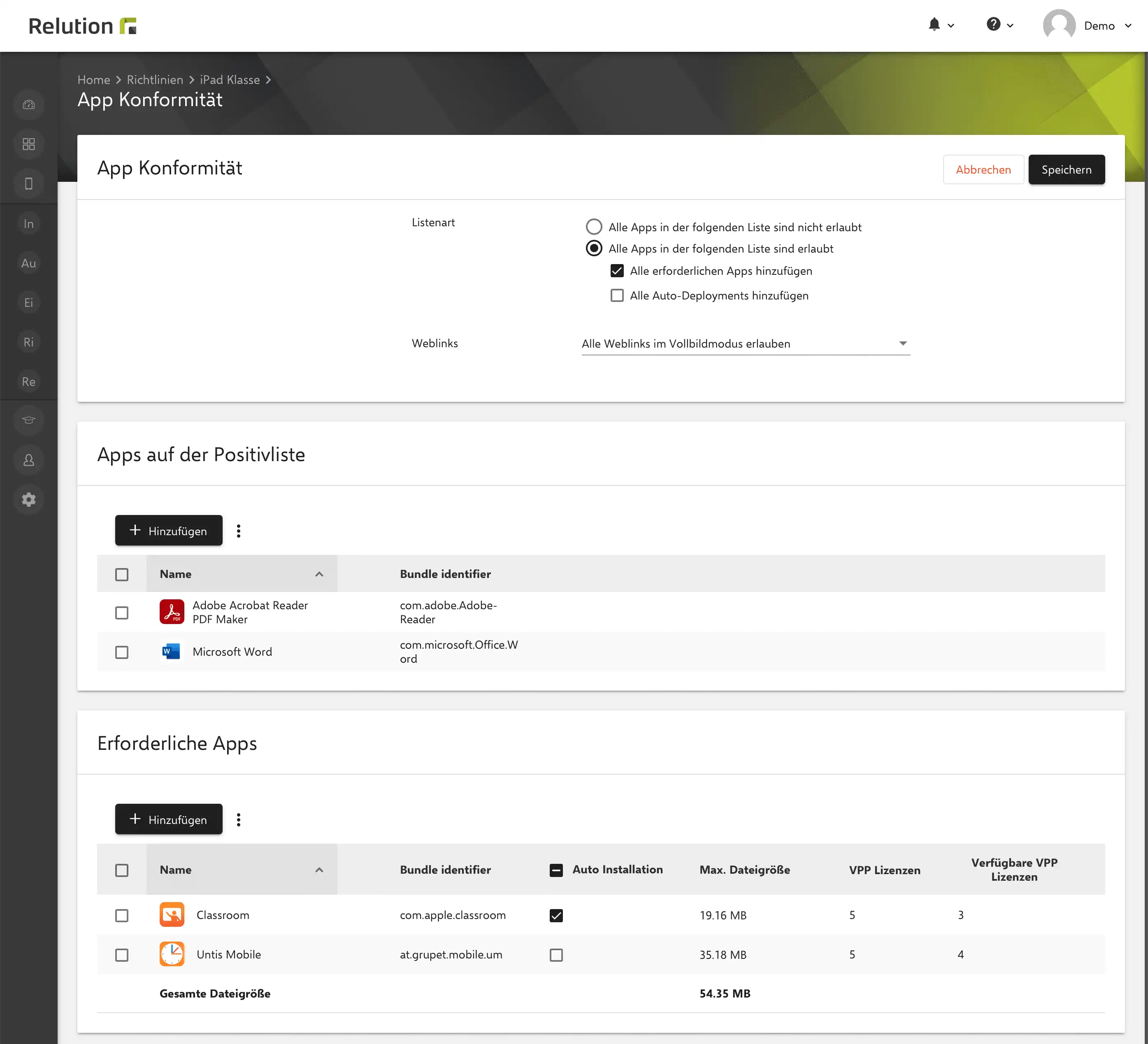
Task: Check Untis Mobile row selection checkbox
Action: 122,955
